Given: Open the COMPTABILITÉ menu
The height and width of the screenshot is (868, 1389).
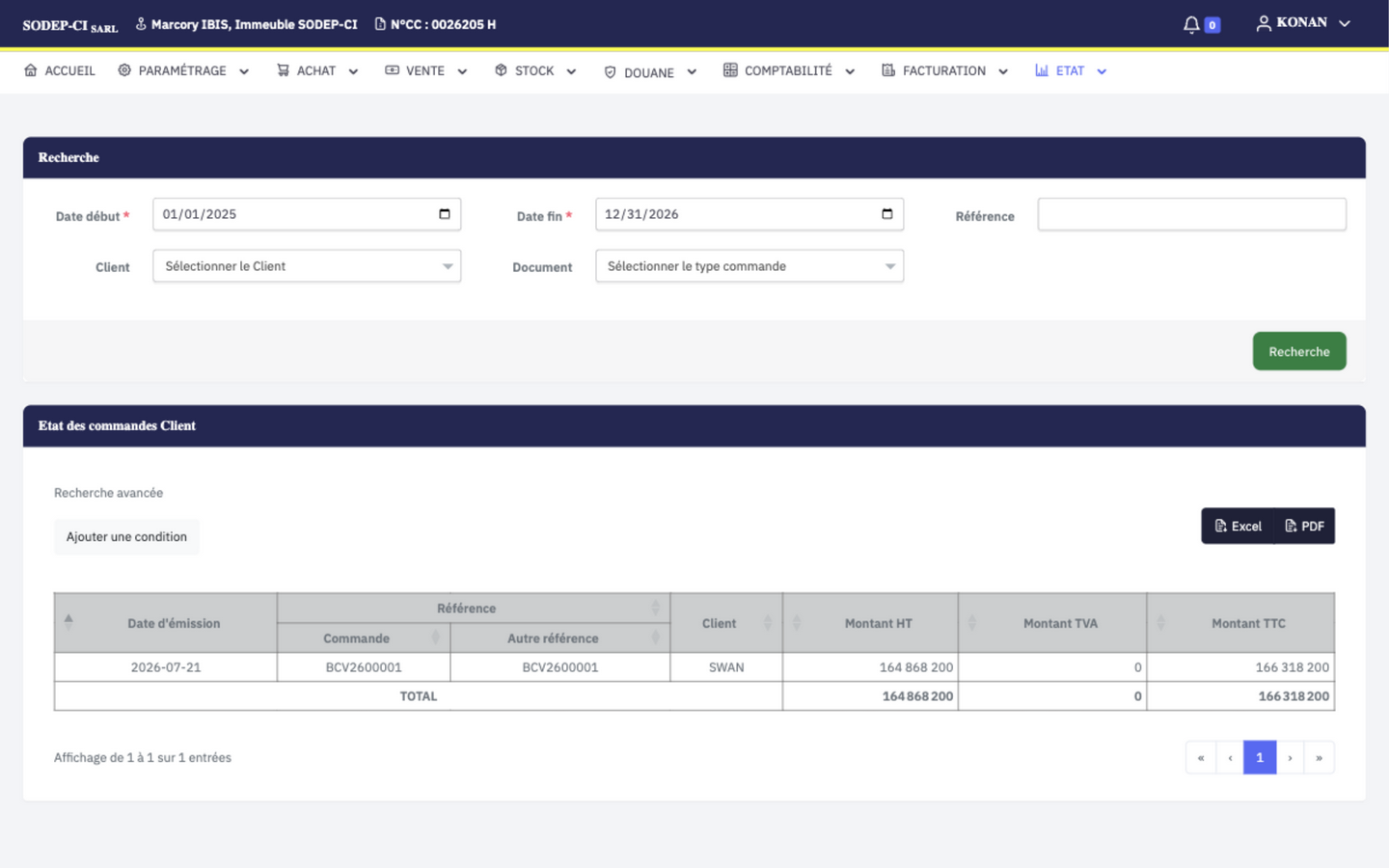Looking at the screenshot, I should [x=789, y=70].
